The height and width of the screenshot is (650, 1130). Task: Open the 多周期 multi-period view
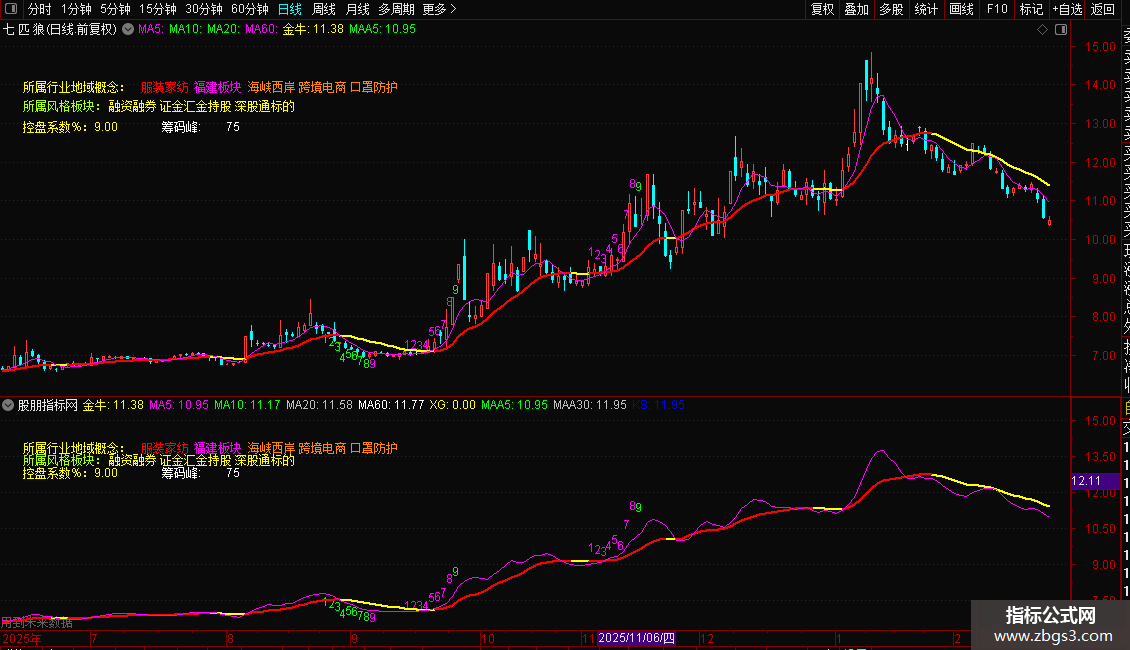click(396, 9)
